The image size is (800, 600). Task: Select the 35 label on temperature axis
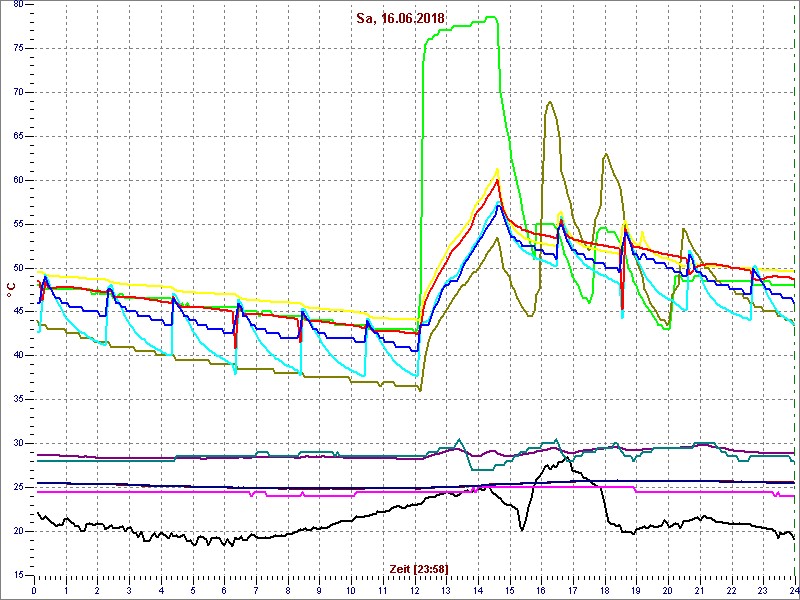point(16,399)
